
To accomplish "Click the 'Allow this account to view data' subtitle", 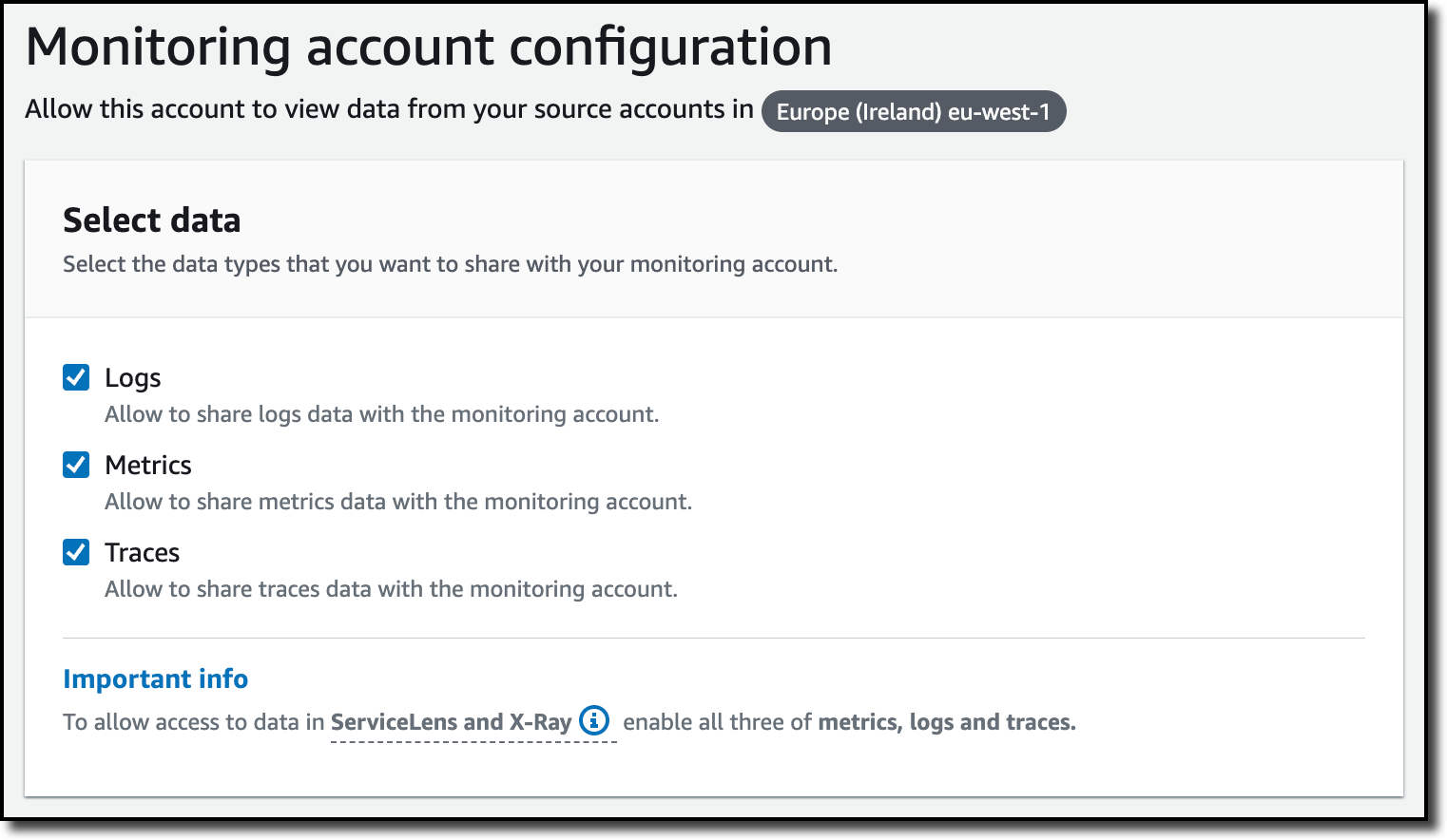I will (389, 109).
